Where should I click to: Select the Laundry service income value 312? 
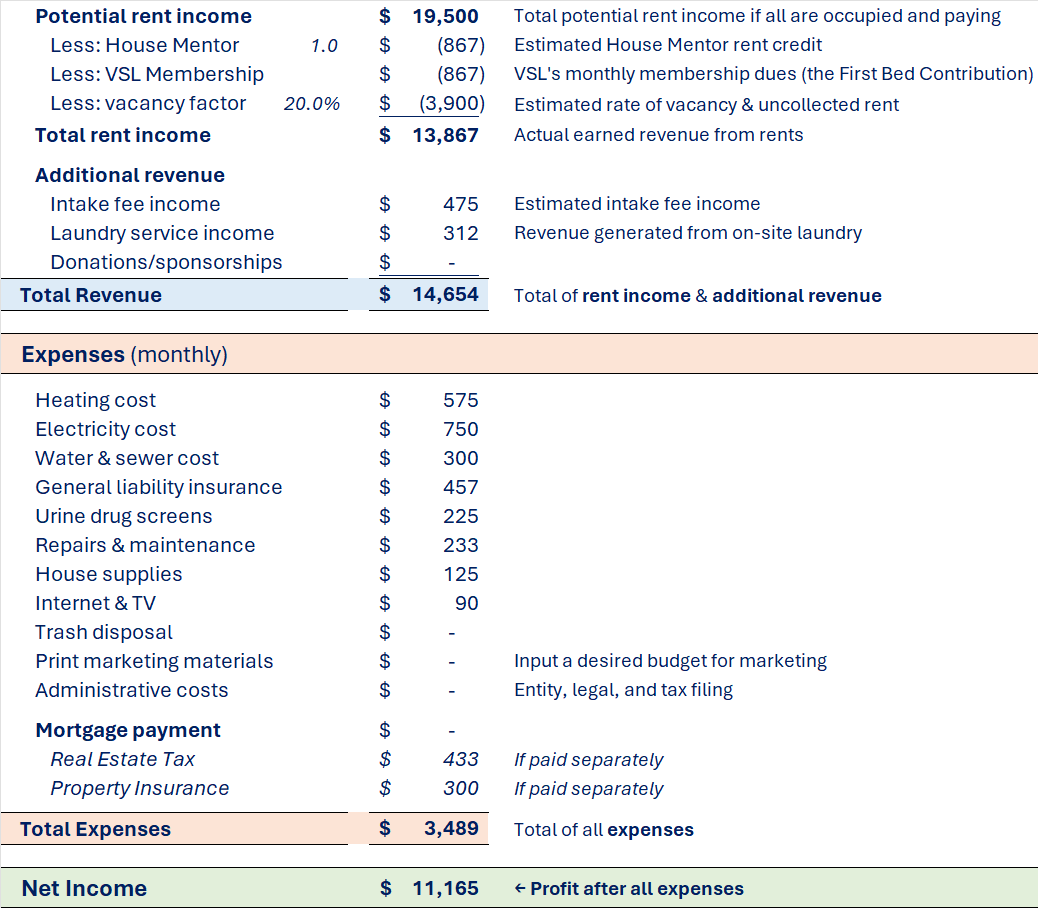pyautogui.click(x=460, y=233)
